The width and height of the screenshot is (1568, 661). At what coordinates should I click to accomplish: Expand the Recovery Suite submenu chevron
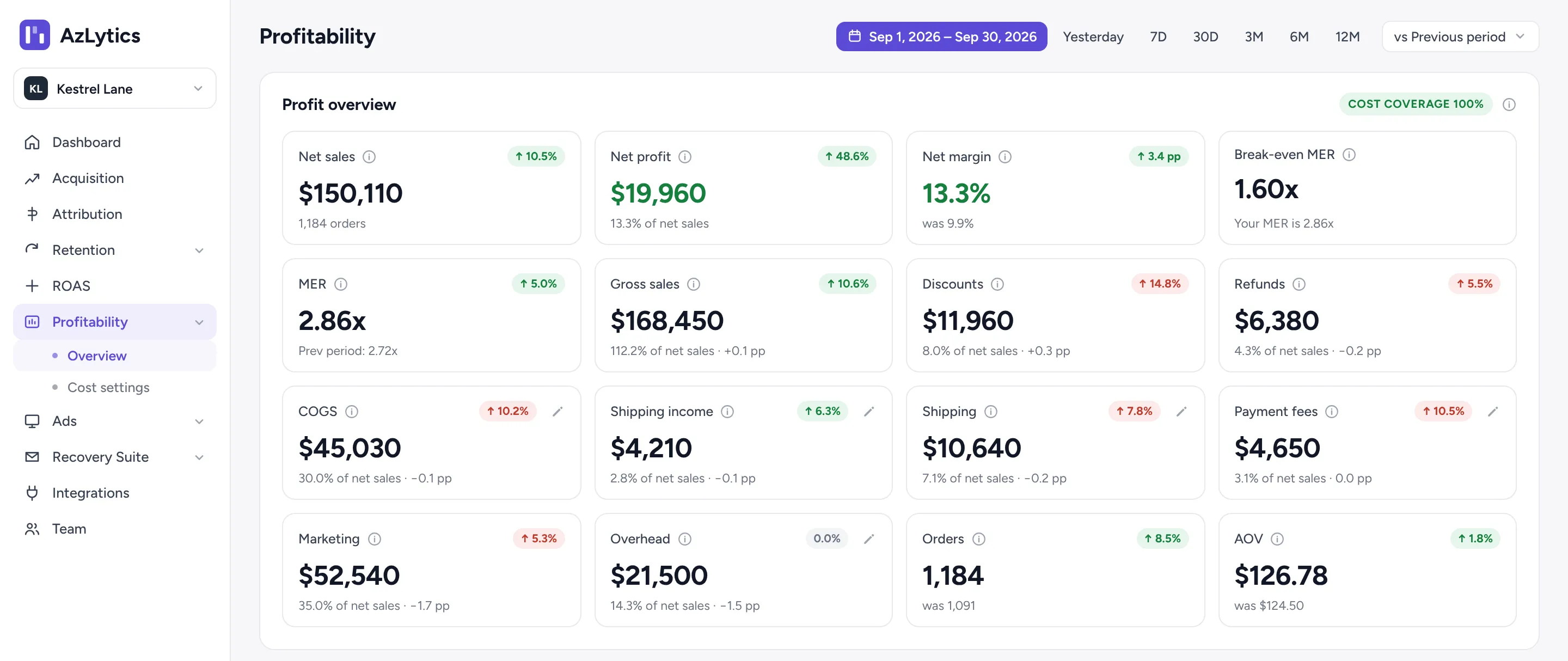[x=199, y=457]
